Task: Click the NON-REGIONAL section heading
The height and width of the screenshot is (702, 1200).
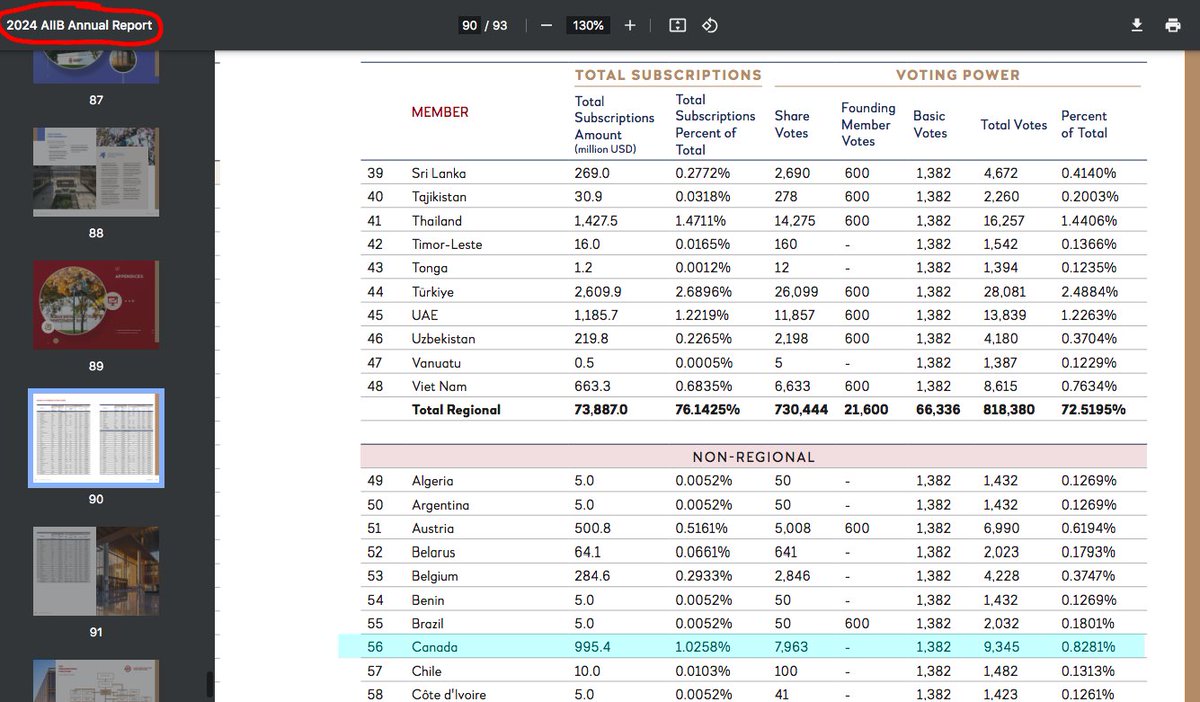Action: point(754,457)
